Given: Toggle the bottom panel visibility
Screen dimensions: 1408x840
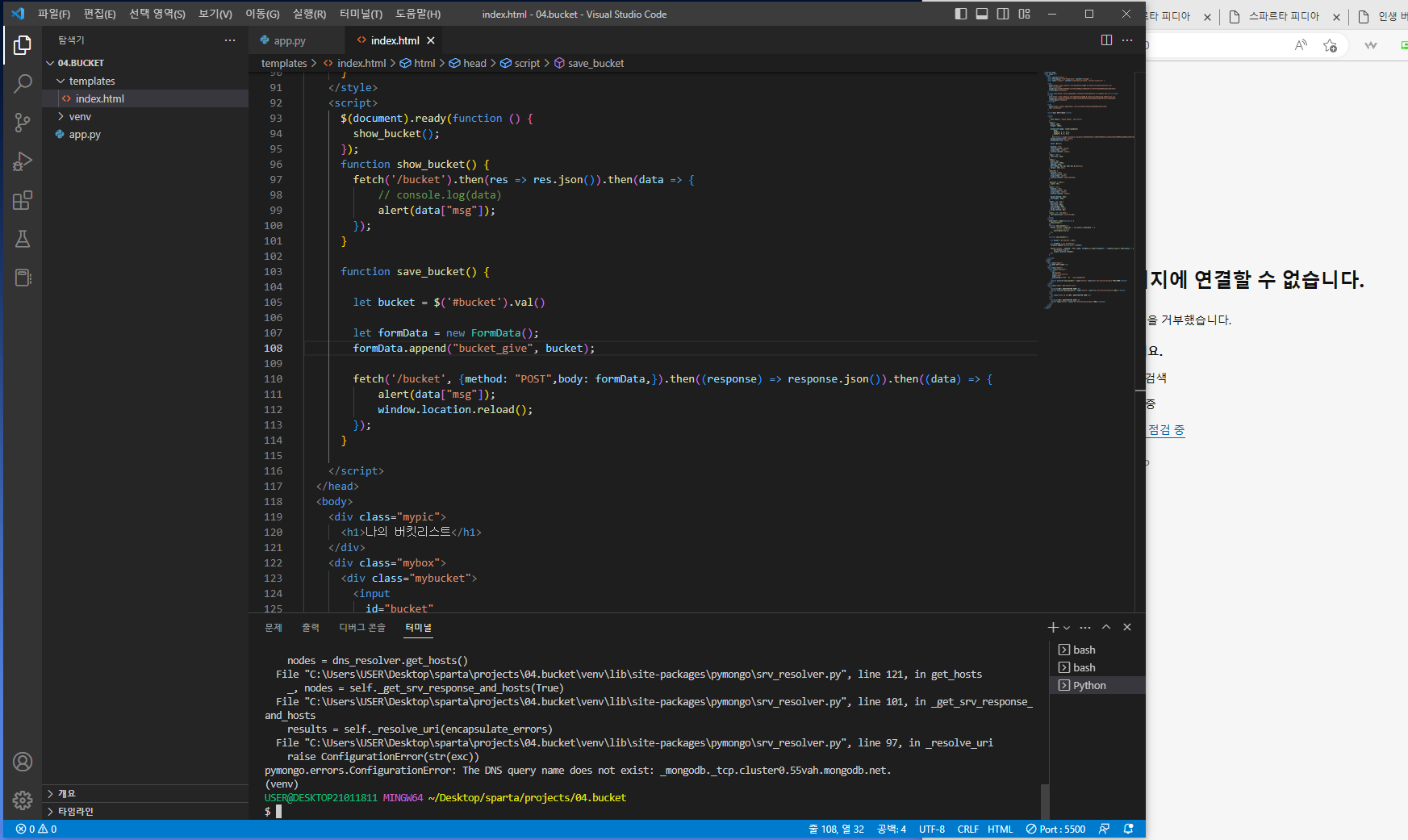Looking at the screenshot, I should 982,14.
